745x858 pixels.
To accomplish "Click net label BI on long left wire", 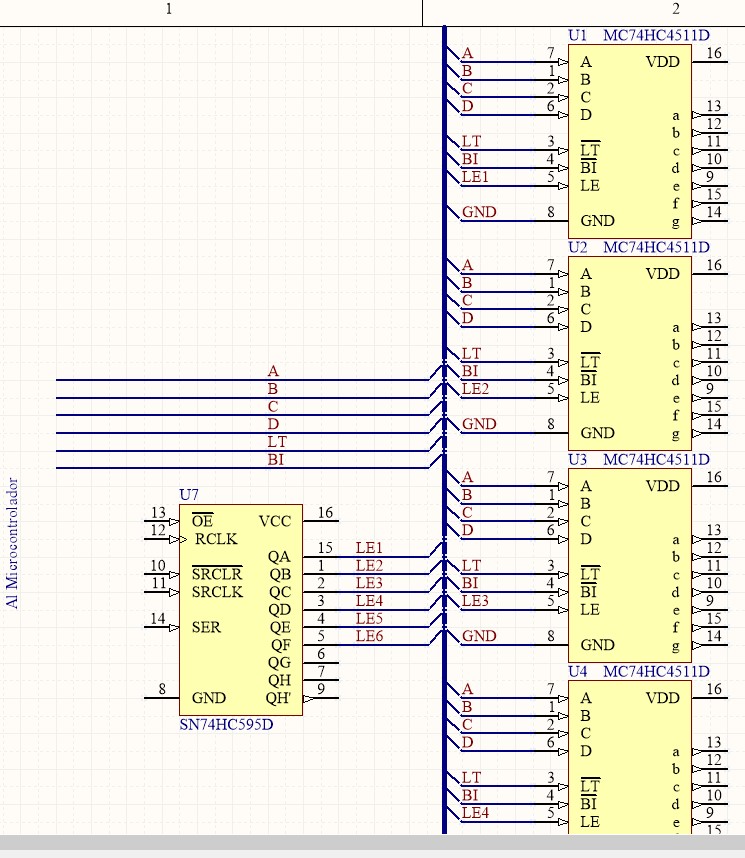I will coord(275,459).
